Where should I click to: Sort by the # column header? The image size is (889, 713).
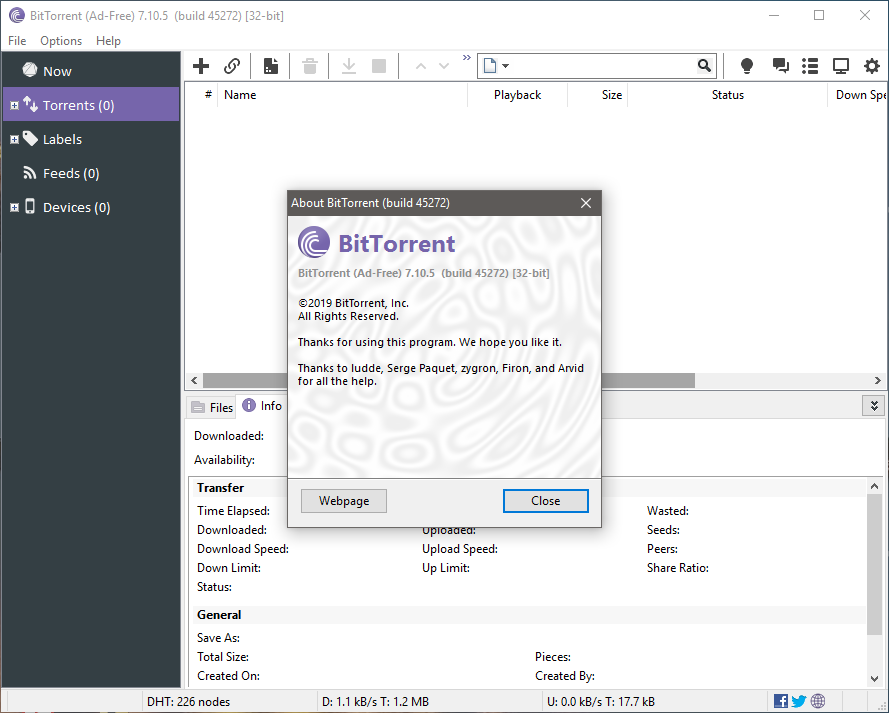point(208,95)
